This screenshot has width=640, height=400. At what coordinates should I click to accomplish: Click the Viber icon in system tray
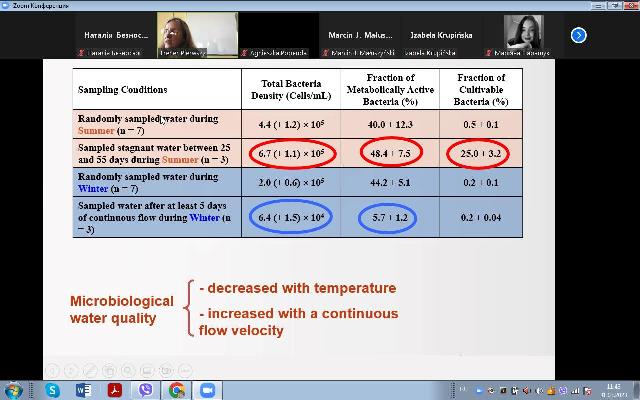[563, 391]
